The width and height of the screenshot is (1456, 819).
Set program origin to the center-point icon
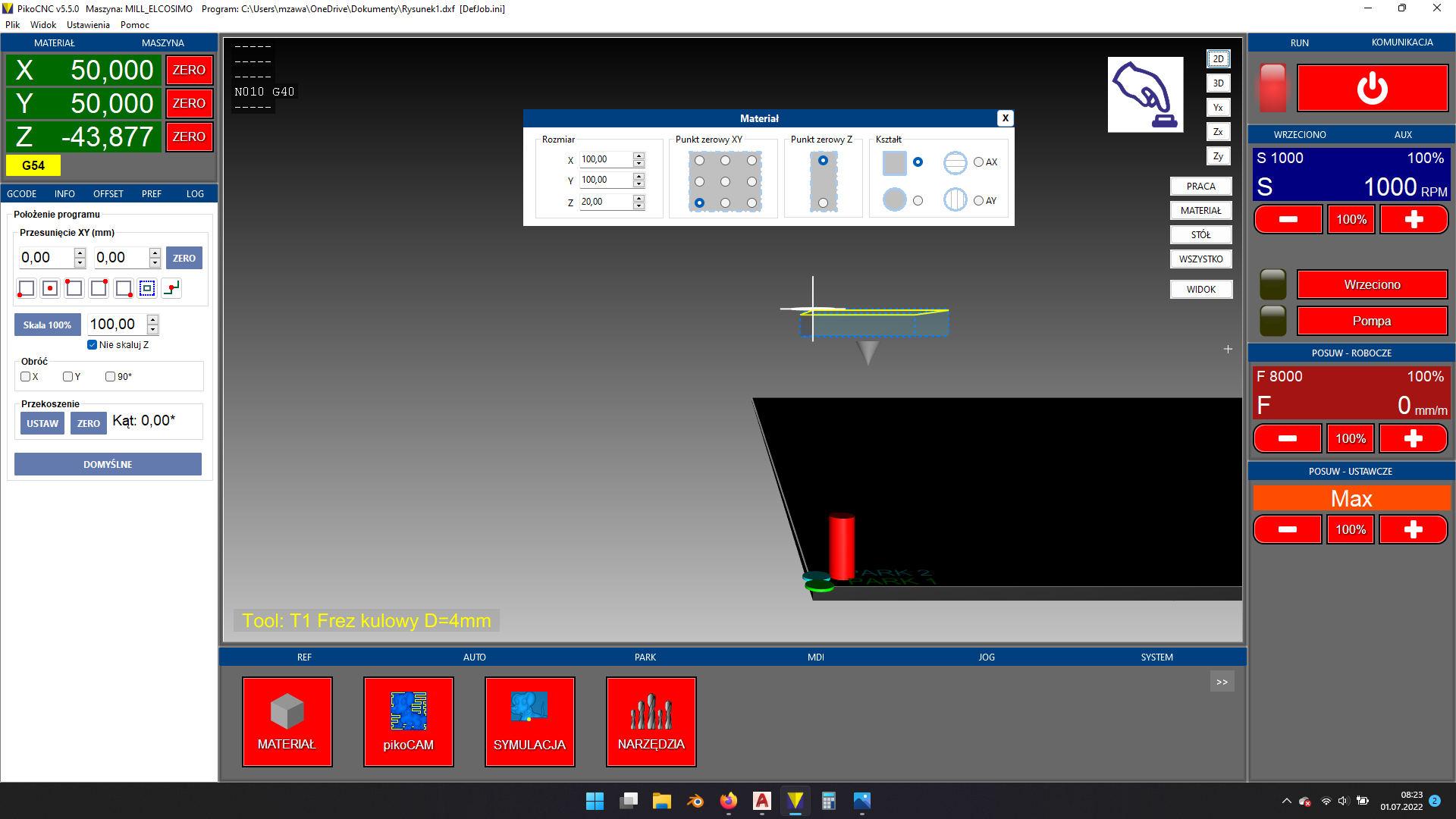[x=50, y=288]
